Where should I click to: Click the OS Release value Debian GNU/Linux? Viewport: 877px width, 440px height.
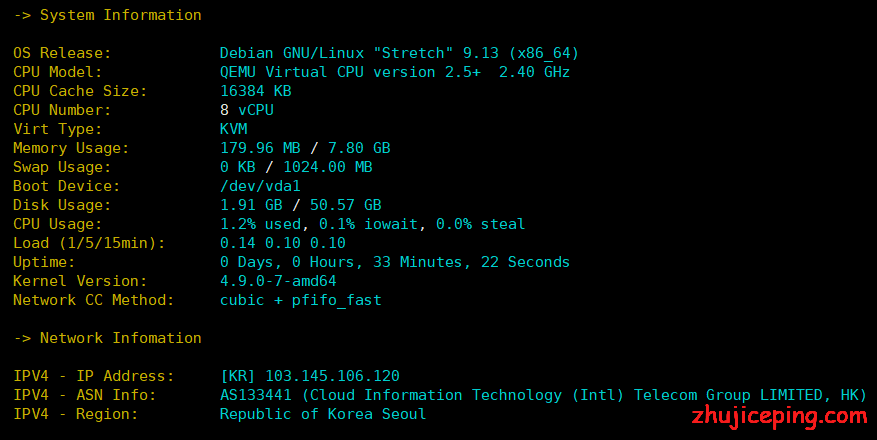291,53
